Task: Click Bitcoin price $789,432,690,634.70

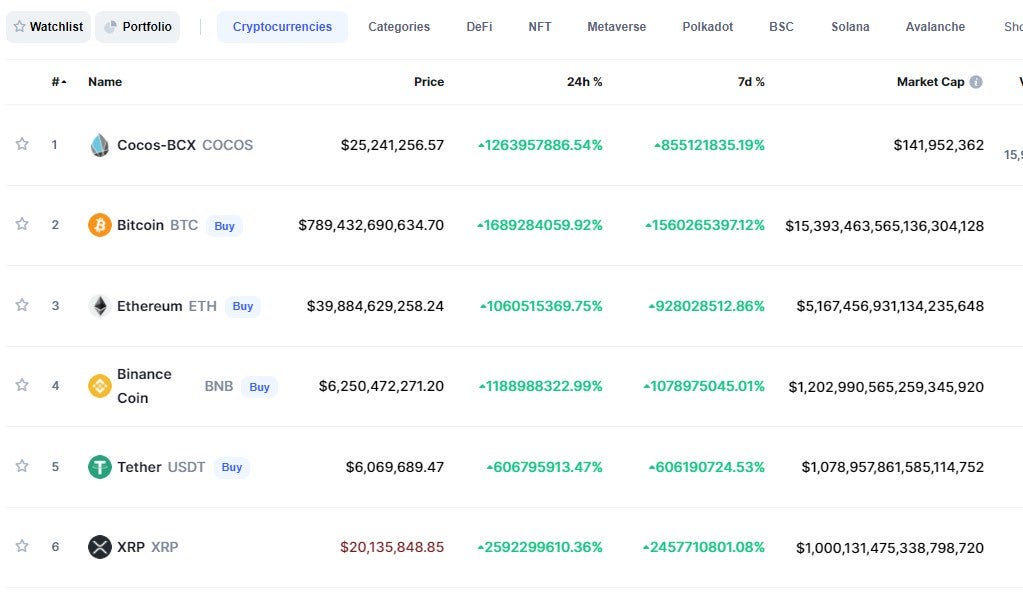Action: click(x=371, y=225)
